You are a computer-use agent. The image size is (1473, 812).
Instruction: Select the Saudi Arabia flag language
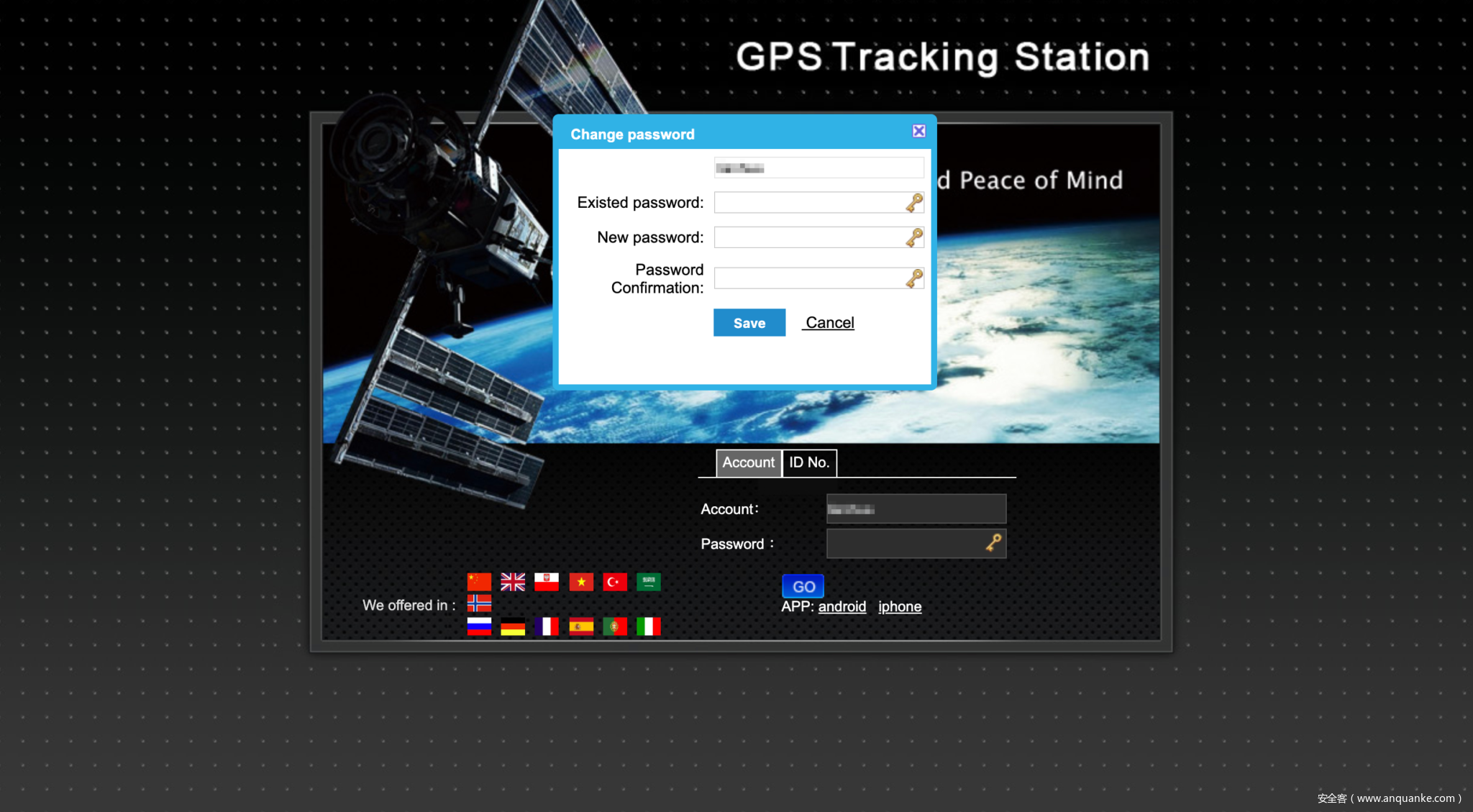coord(648,581)
